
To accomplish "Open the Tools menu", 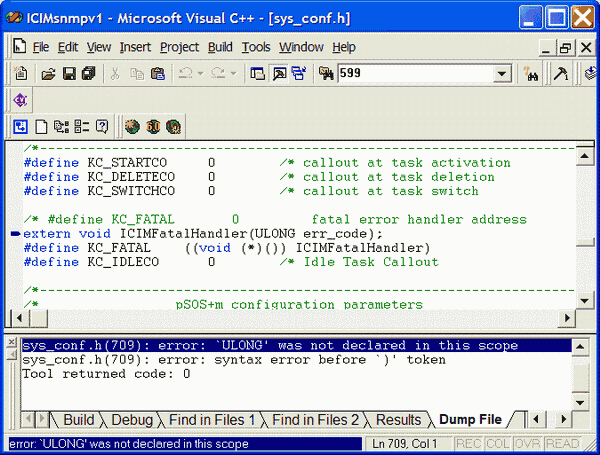I will (256, 47).
